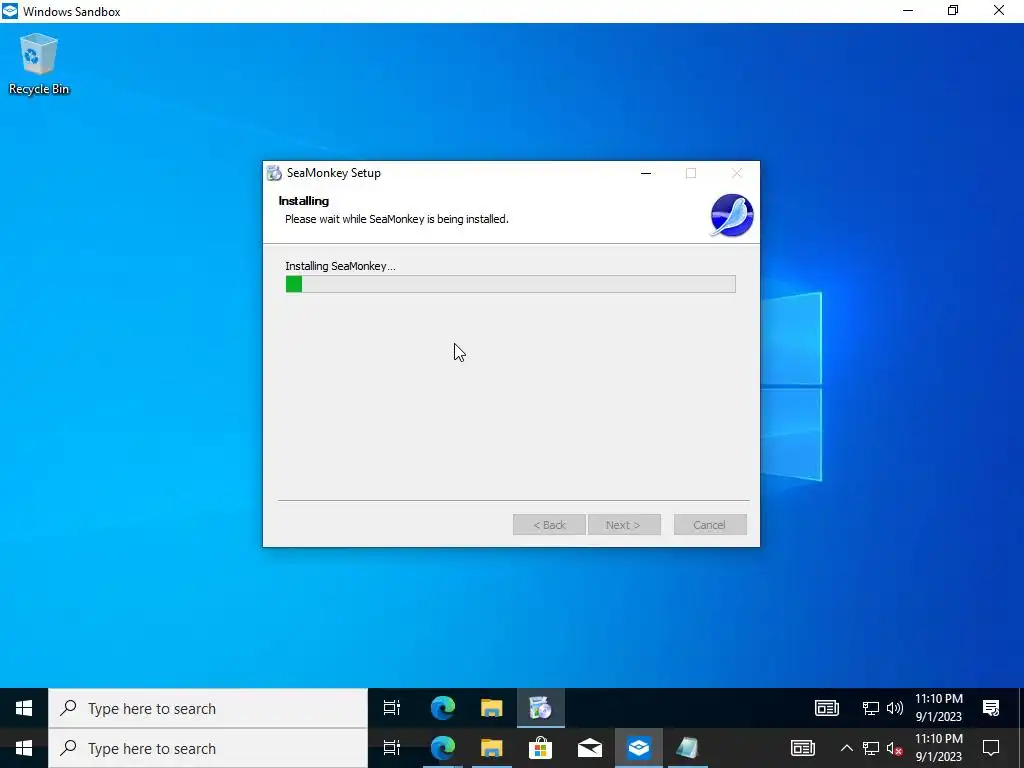The image size is (1024, 768).
Task: Click the "Installing SeaMonkey..." status text
Action: pos(340,266)
